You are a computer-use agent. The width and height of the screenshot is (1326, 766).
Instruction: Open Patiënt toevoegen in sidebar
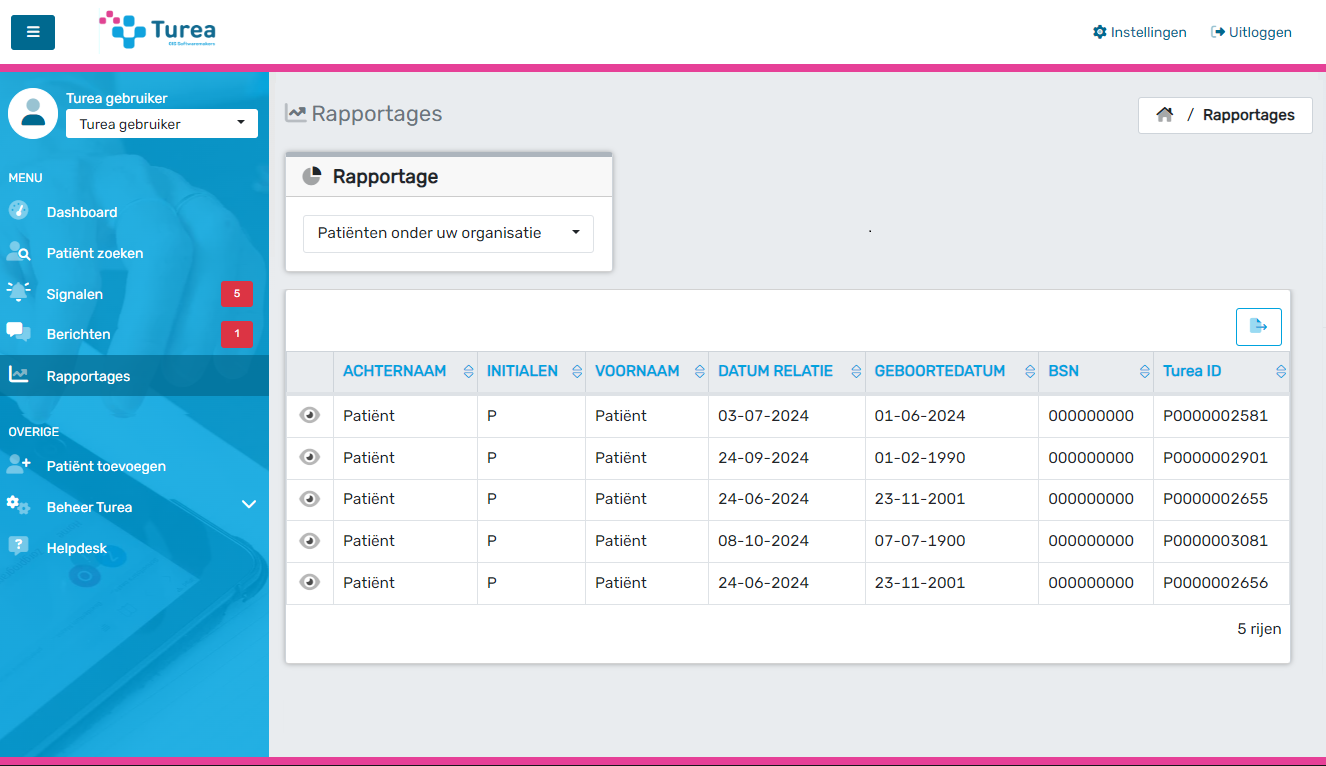pos(134,466)
